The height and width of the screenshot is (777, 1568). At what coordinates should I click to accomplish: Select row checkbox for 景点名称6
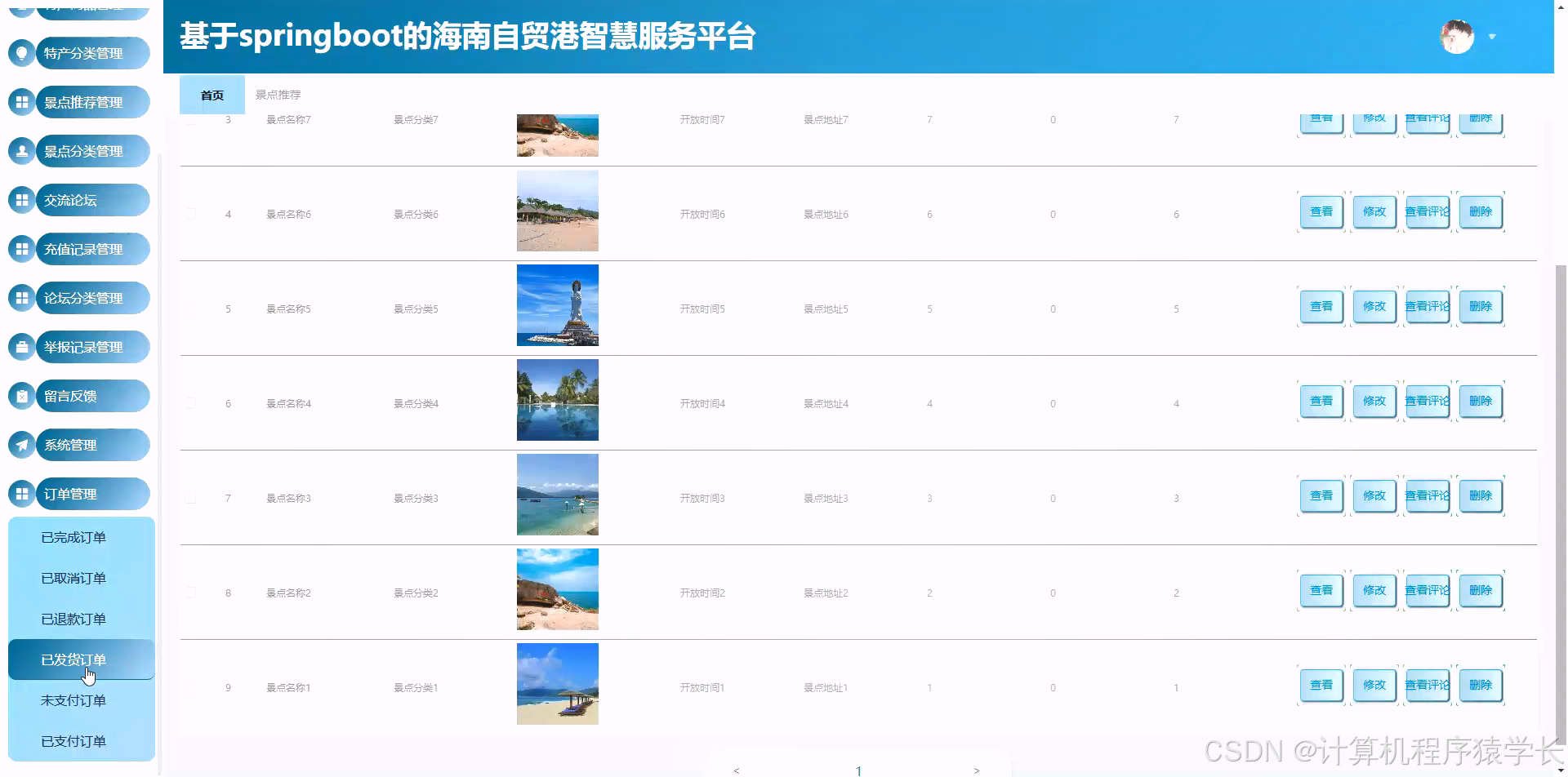coord(190,214)
